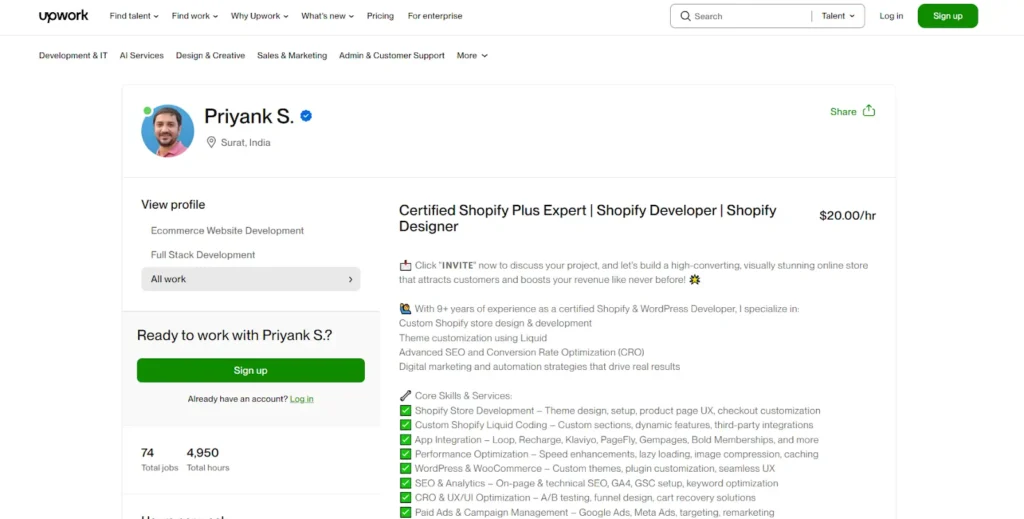Image resolution: width=1024 pixels, height=519 pixels.
Task: Click the wrench emoji before Core Skills
Action: [406, 396]
